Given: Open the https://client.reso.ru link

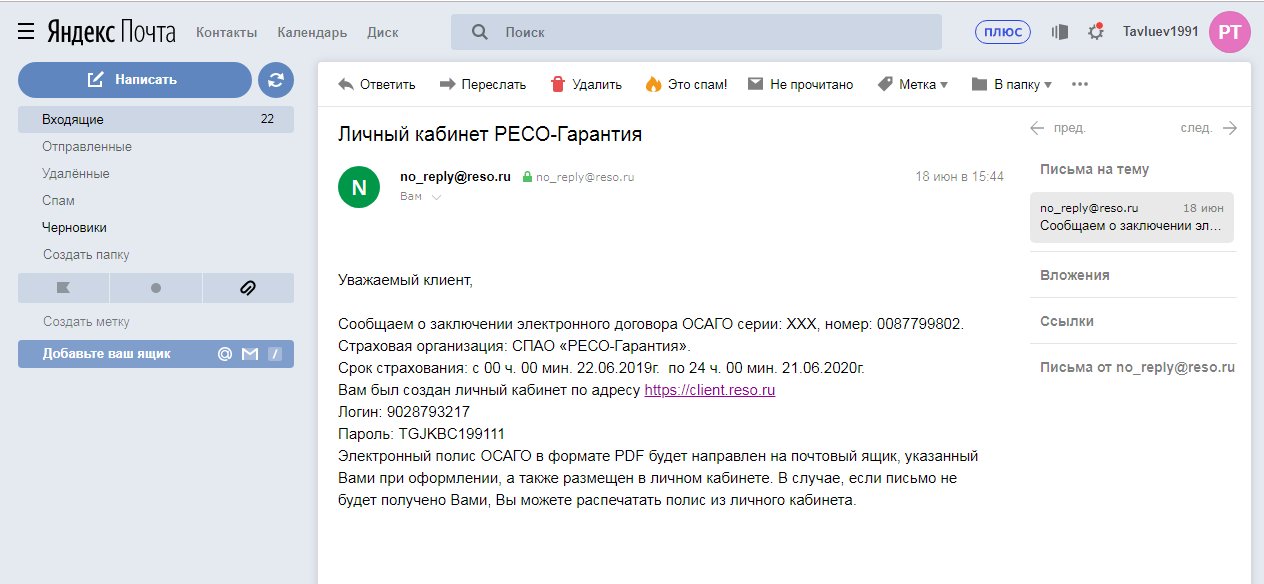Looking at the screenshot, I should 710,390.
